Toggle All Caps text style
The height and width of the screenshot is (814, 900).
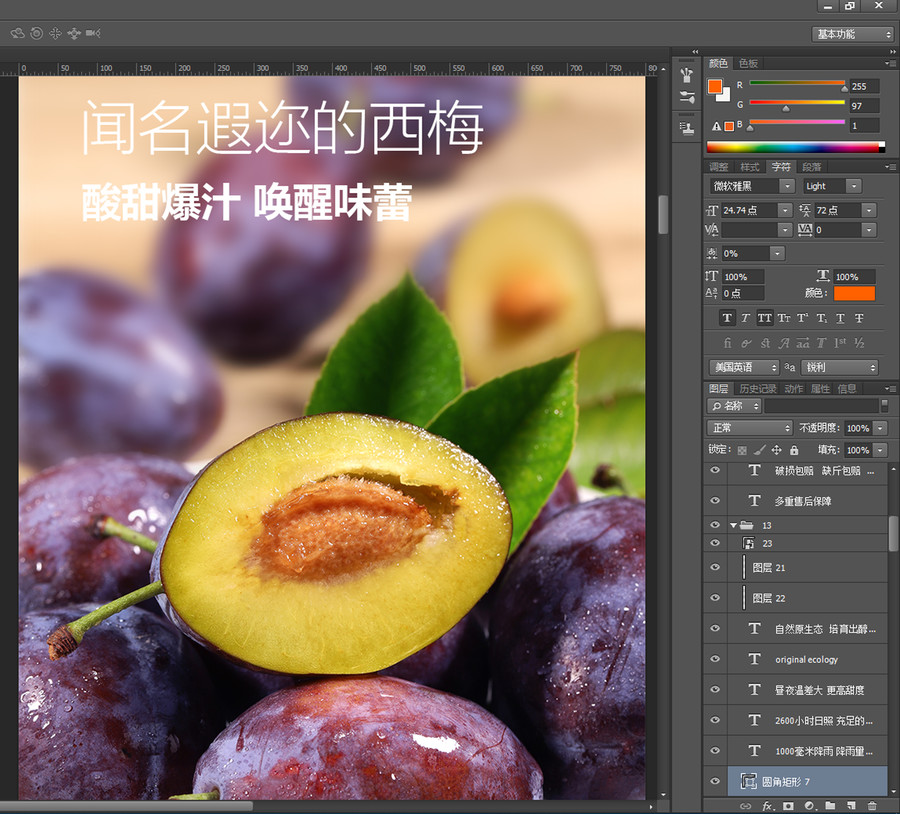point(765,318)
